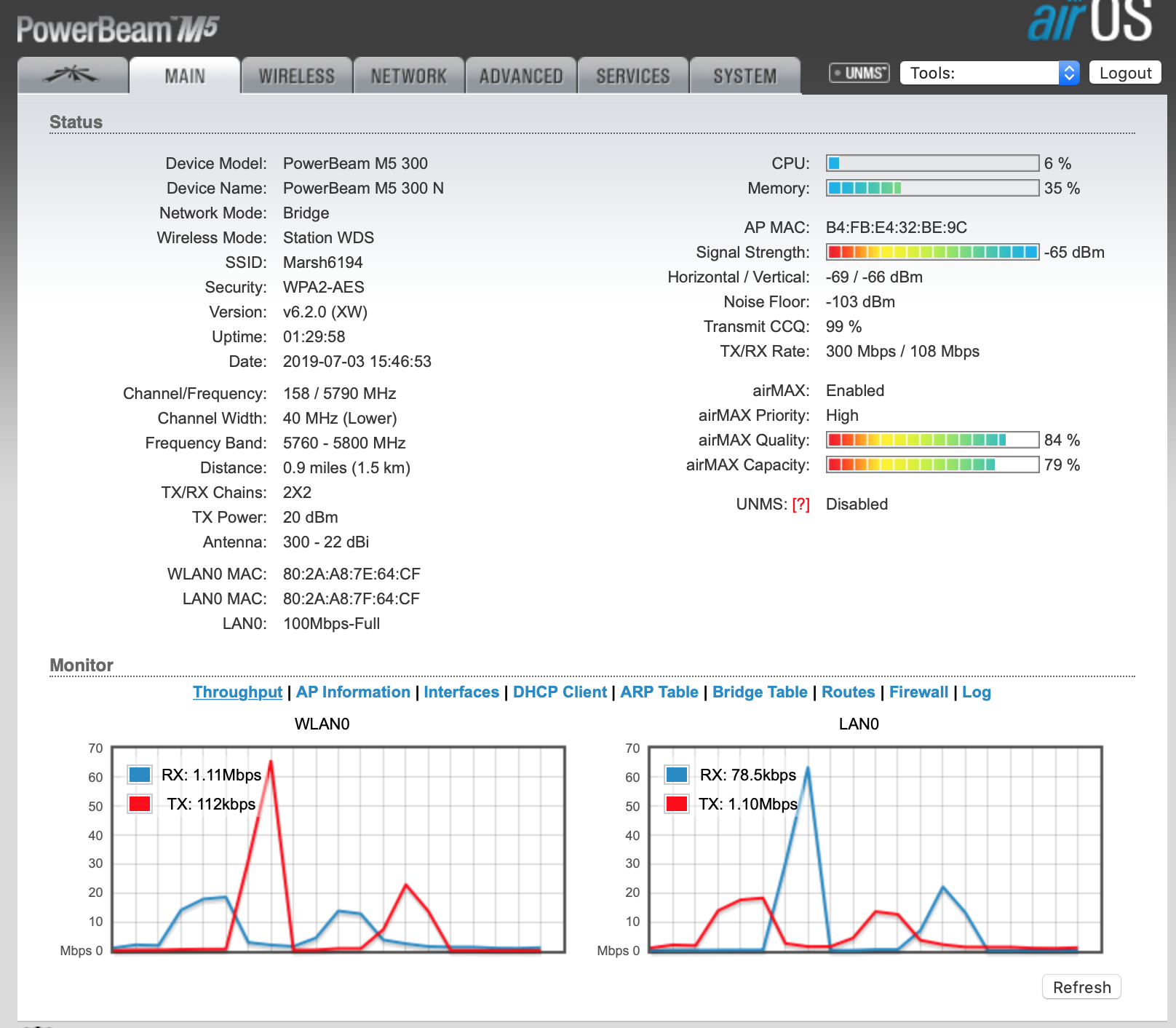
Task: Click the blue RX legend swatch in WLAN0
Action: tap(140, 774)
